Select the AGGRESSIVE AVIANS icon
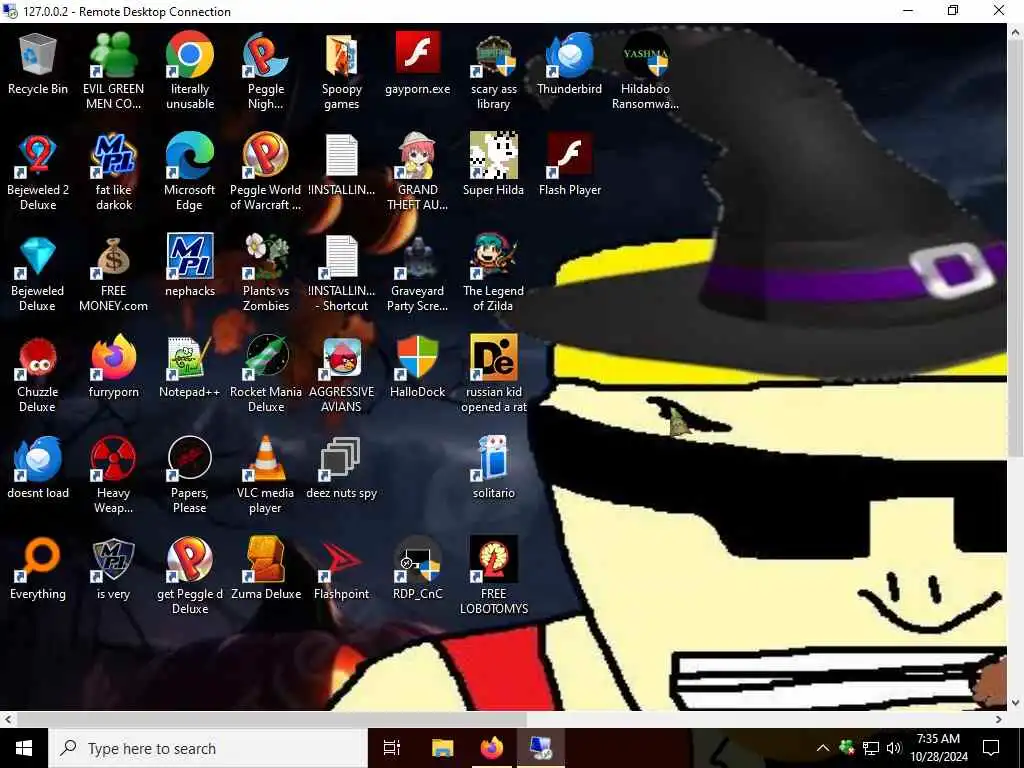1024x768 pixels. click(341, 374)
